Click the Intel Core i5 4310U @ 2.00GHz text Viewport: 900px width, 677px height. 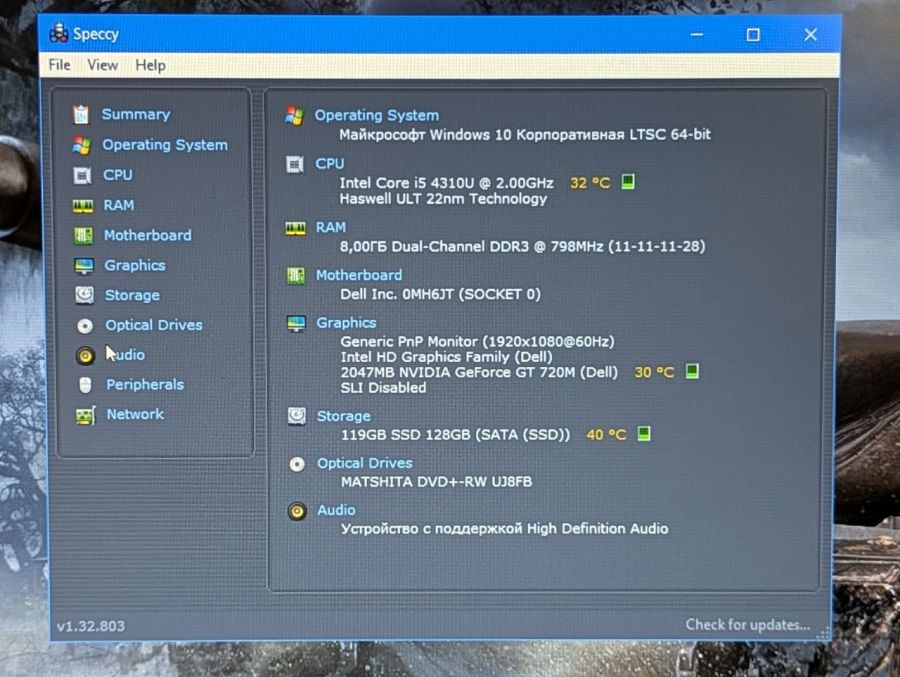(x=447, y=183)
